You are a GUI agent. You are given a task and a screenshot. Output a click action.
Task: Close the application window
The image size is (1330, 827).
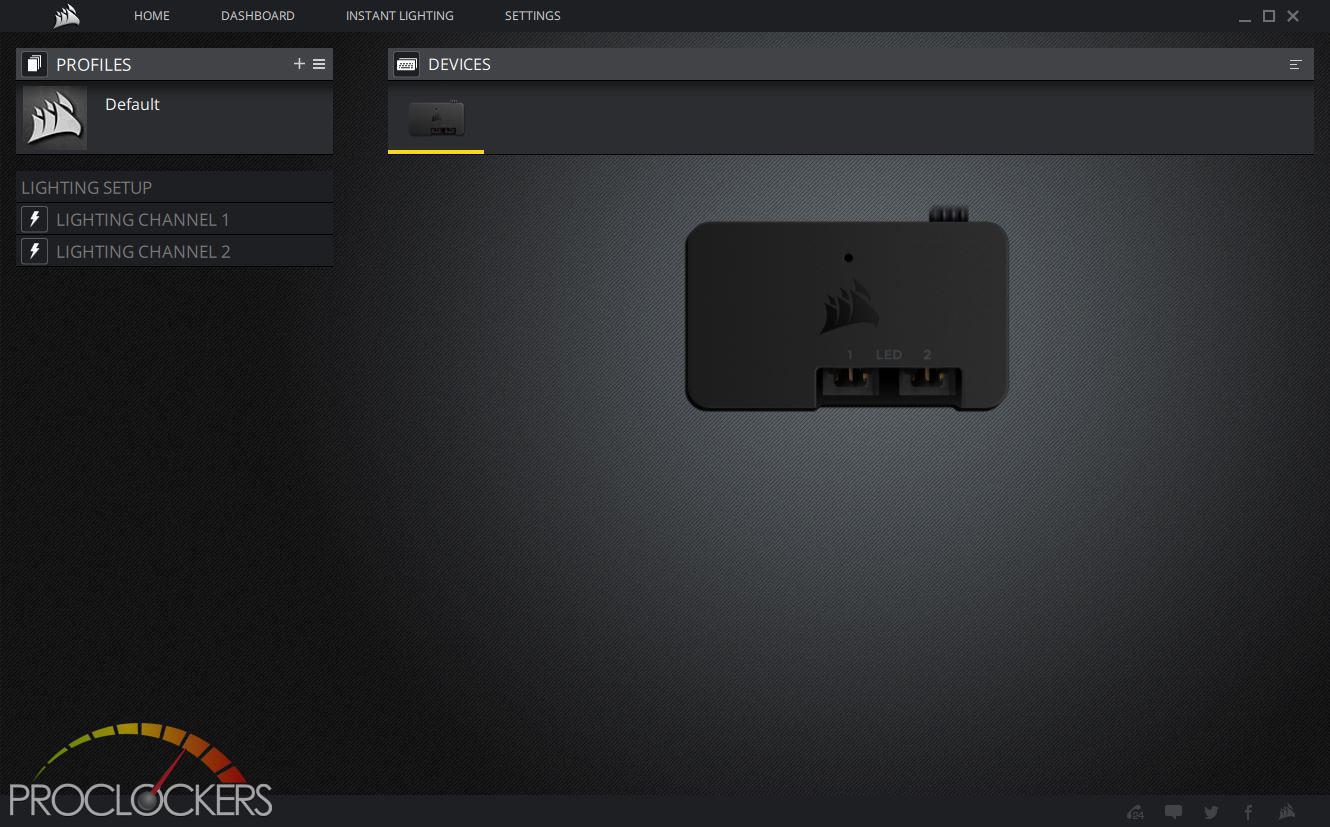tap(1293, 16)
